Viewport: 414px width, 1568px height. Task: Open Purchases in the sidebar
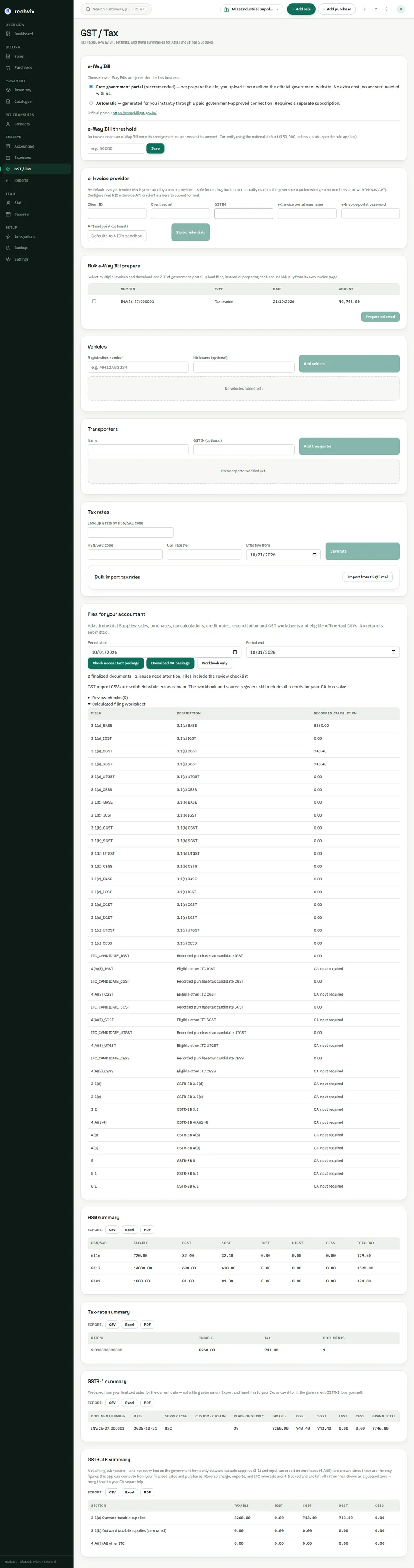click(x=36, y=68)
